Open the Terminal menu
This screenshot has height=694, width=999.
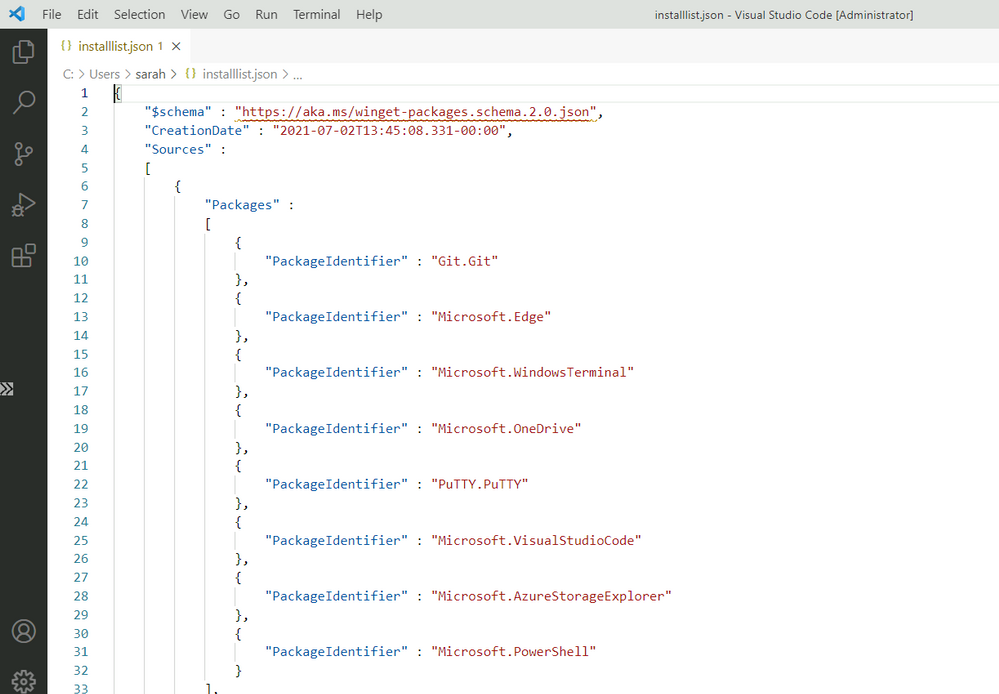(316, 14)
